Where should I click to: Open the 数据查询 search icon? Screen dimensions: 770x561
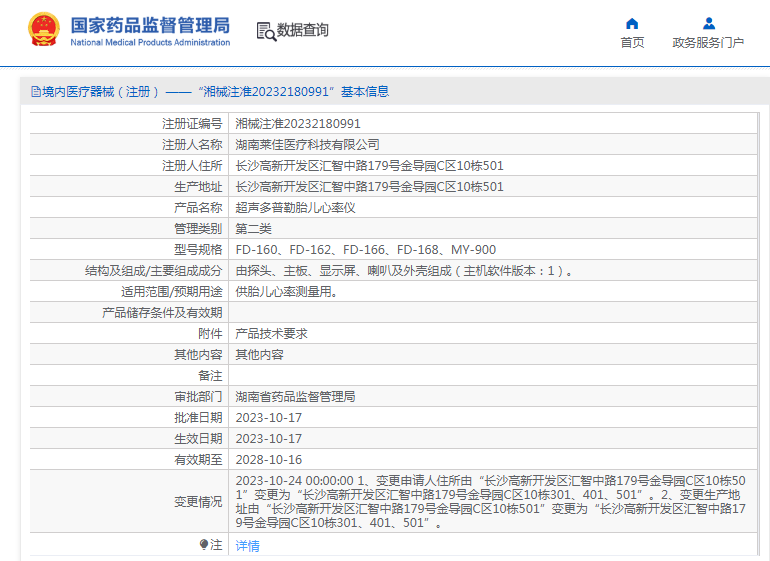(x=266, y=31)
